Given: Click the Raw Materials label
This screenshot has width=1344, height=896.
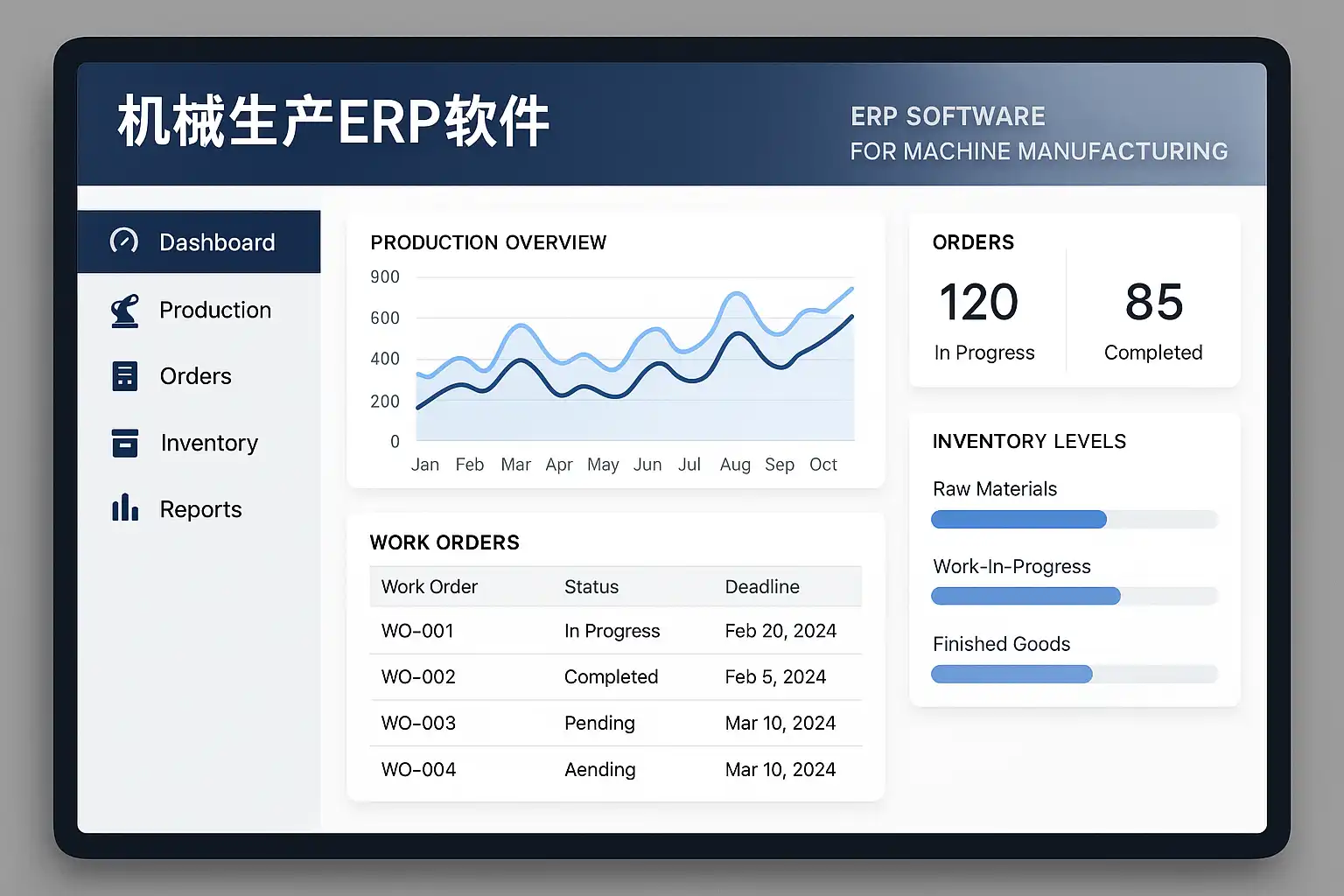Looking at the screenshot, I should coord(995,489).
